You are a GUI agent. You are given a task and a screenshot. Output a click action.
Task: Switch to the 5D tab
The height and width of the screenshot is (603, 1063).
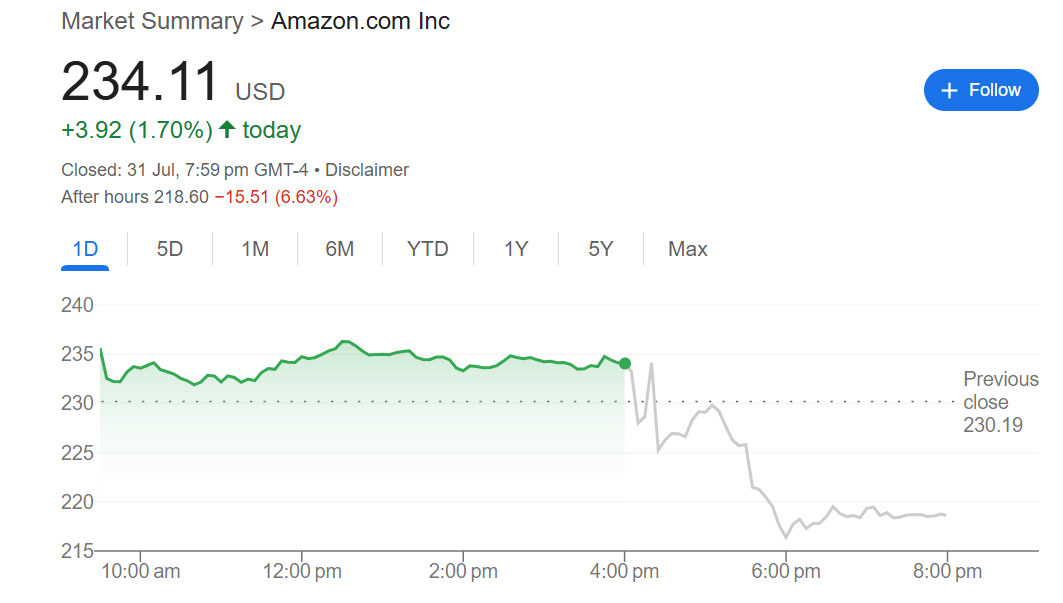(170, 249)
